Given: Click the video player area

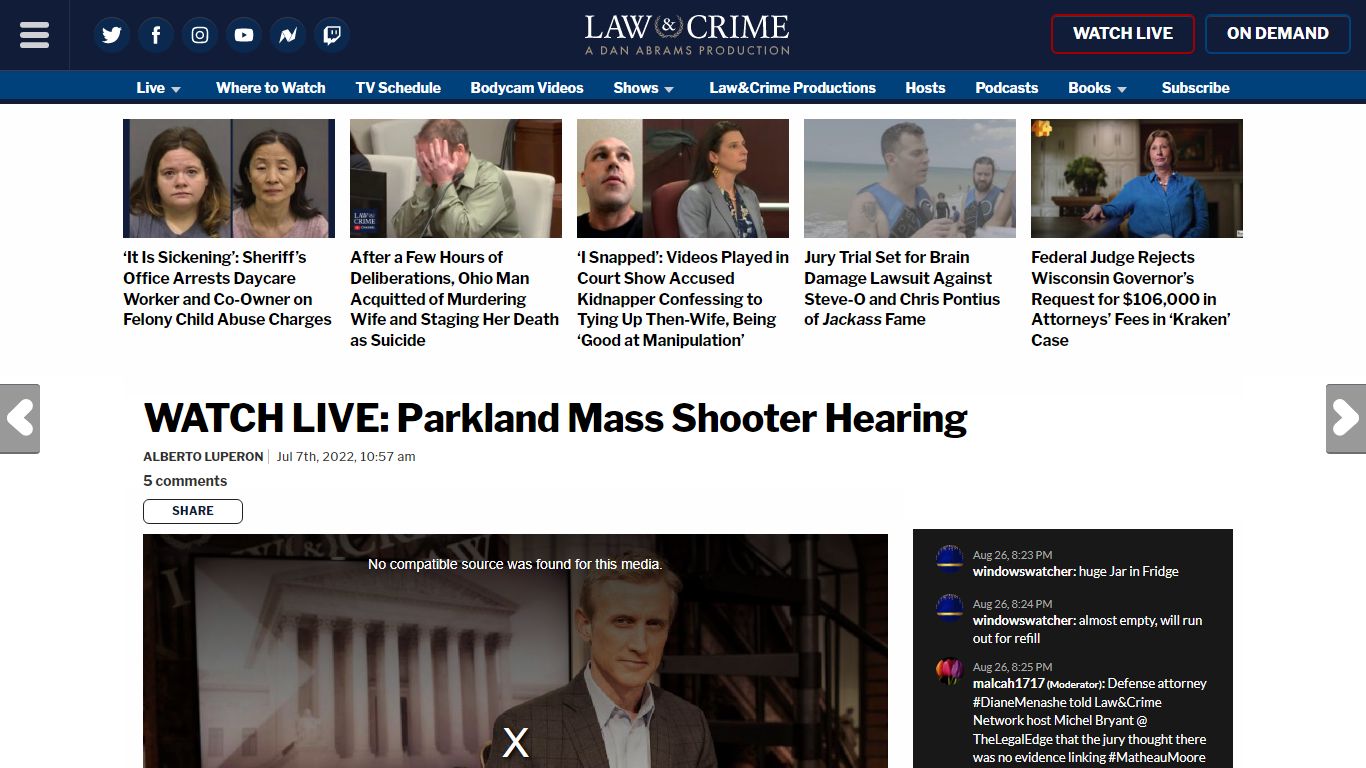Looking at the screenshot, I should tap(515, 651).
